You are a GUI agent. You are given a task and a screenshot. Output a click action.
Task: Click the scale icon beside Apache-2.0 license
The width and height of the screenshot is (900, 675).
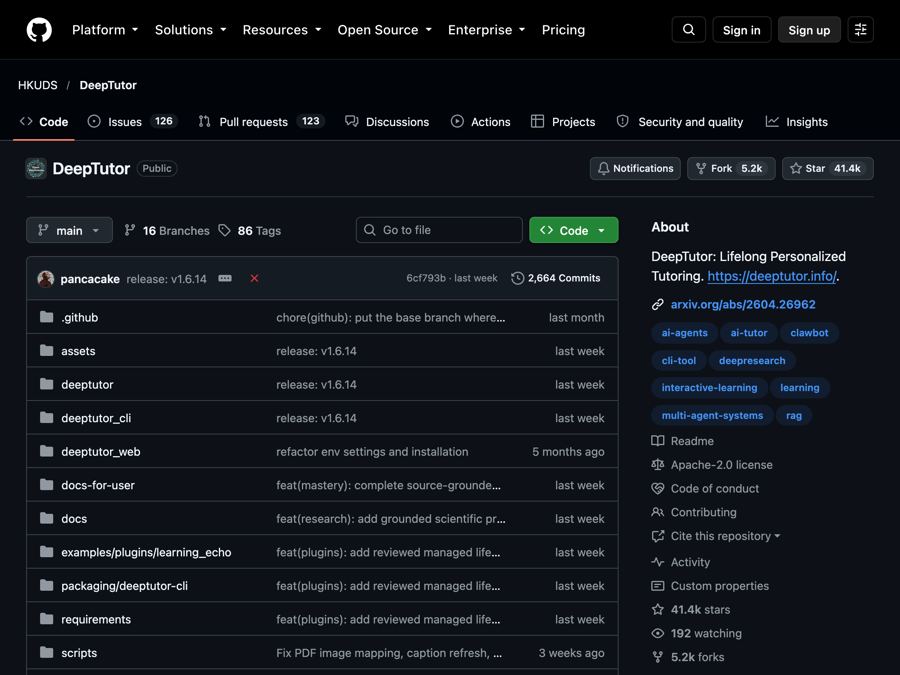658,465
